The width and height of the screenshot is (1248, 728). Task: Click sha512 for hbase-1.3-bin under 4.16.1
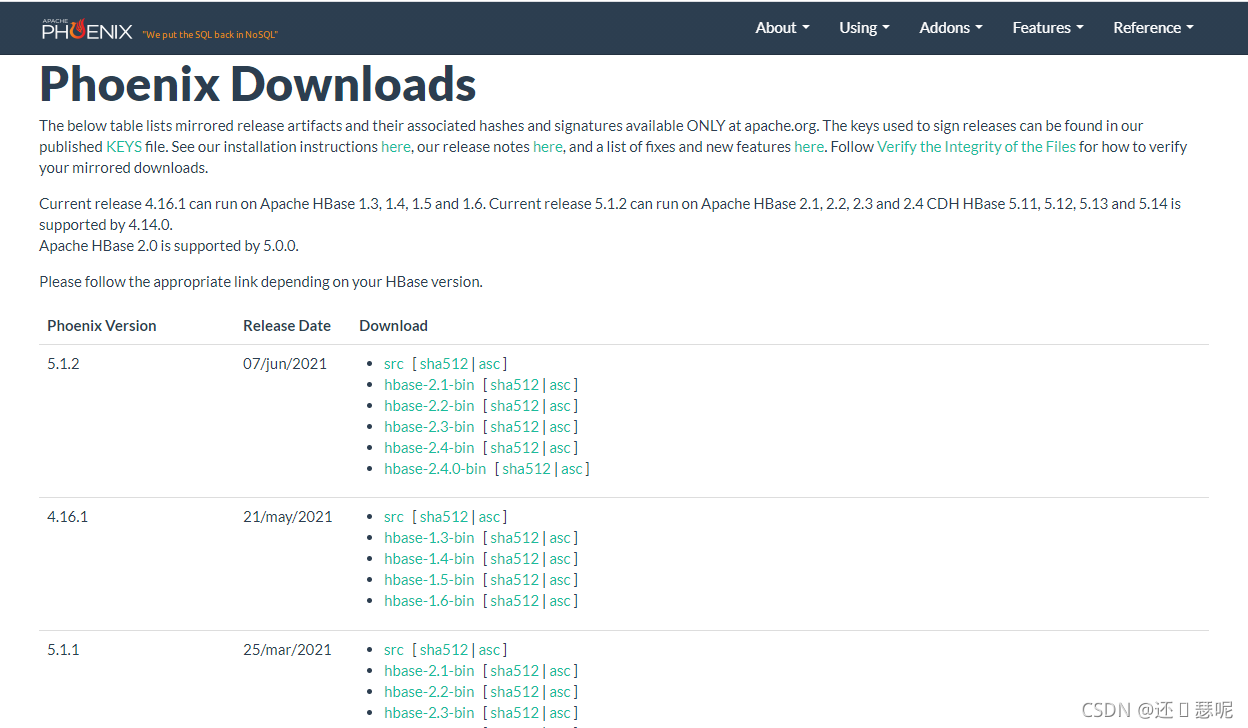coord(514,537)
